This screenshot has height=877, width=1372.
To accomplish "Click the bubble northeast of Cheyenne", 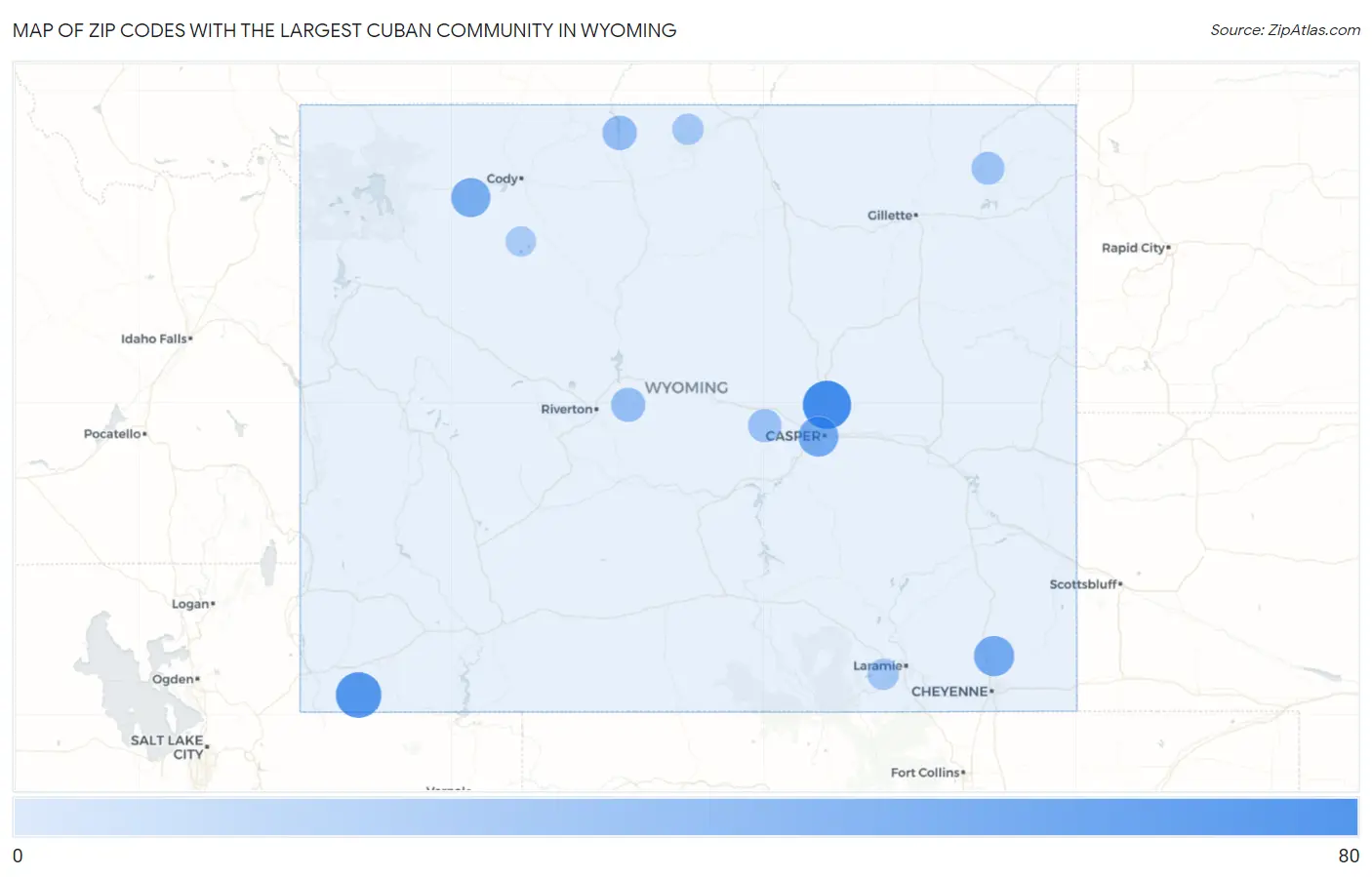I will [993, 656].
